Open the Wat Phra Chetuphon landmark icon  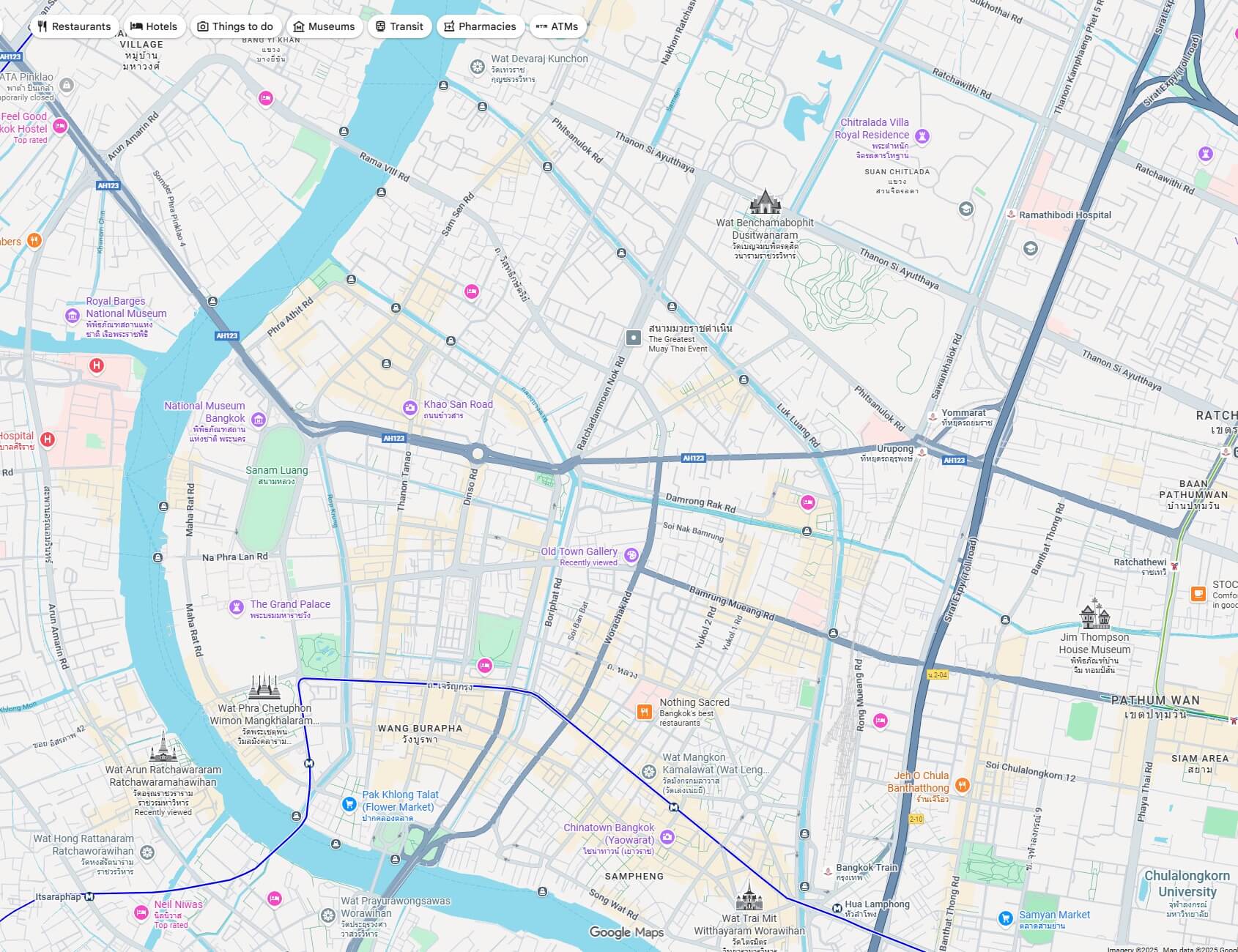coord(264,687)
